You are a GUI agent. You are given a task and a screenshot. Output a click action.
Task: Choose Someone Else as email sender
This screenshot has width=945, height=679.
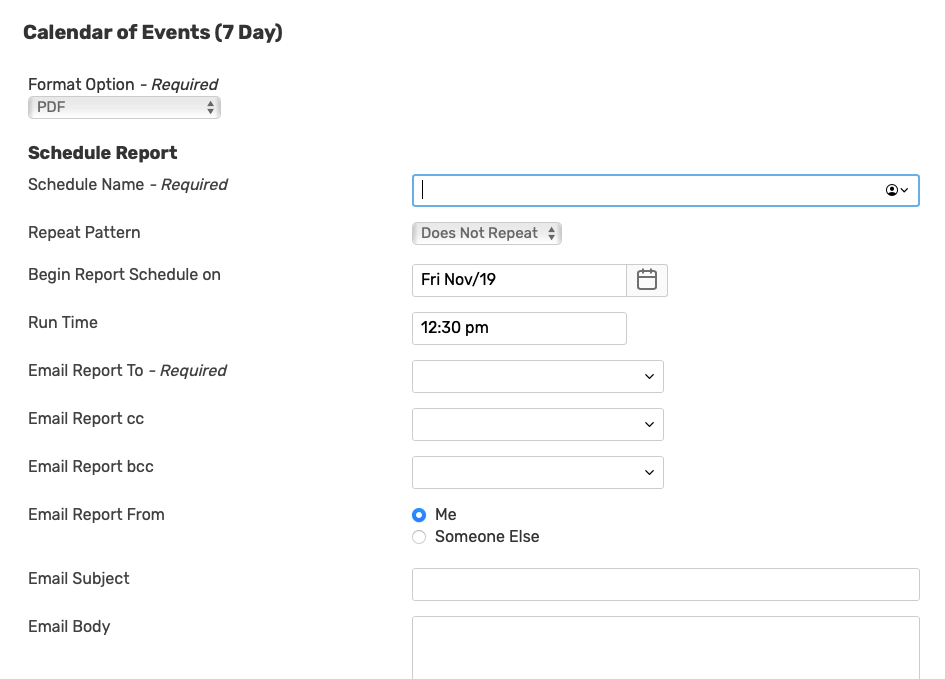pos(419,537)
